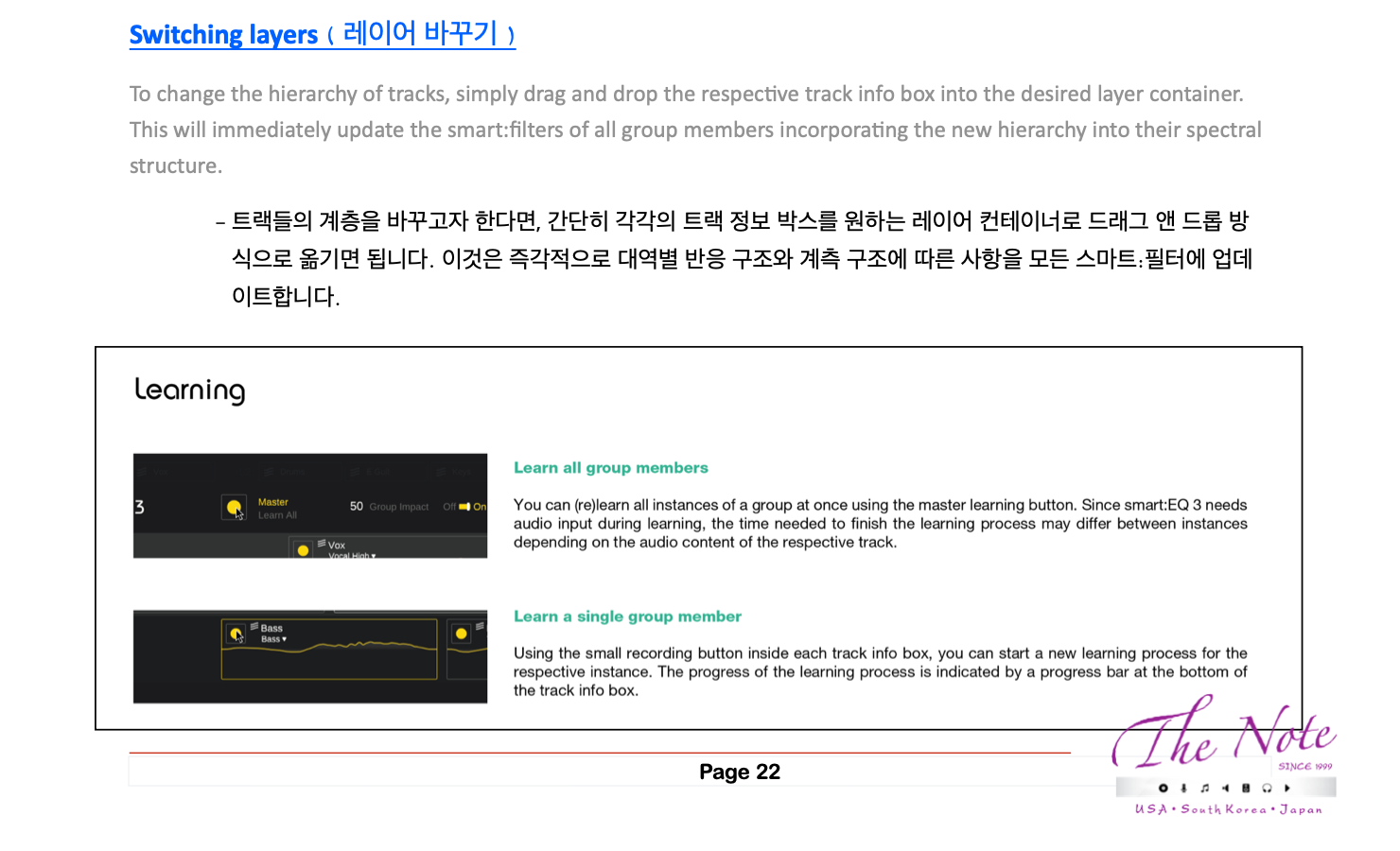Click the Korean paragraph starting '트랙들의 계층을'
The height and width of the screenshot is (851, 1400).
click(743, 258)
